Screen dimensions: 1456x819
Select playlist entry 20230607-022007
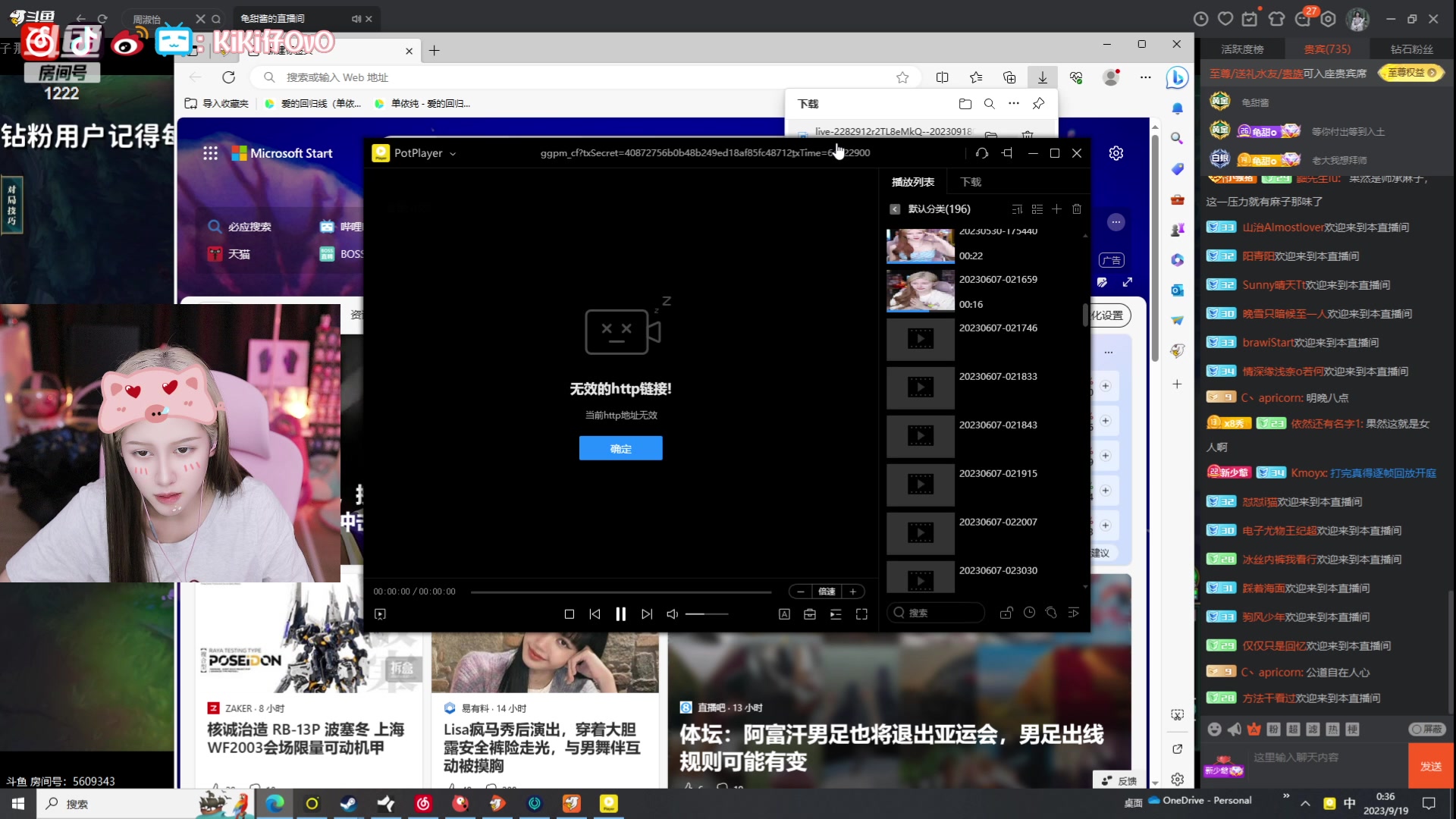tap(984, 533)
